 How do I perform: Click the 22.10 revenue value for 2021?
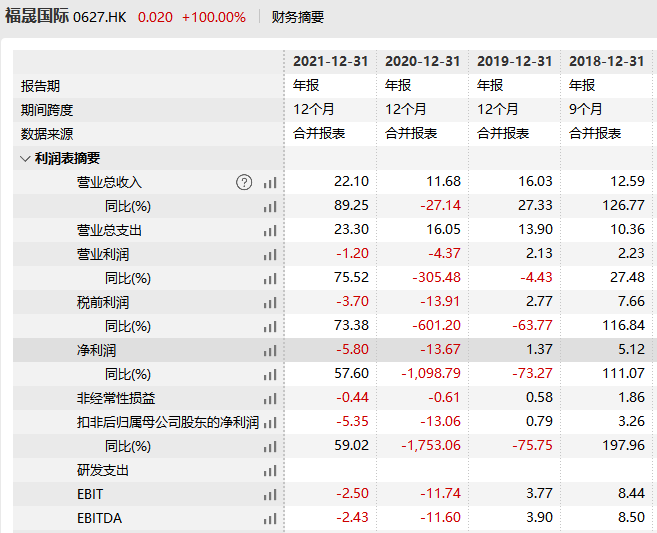[x=352, y=181]
